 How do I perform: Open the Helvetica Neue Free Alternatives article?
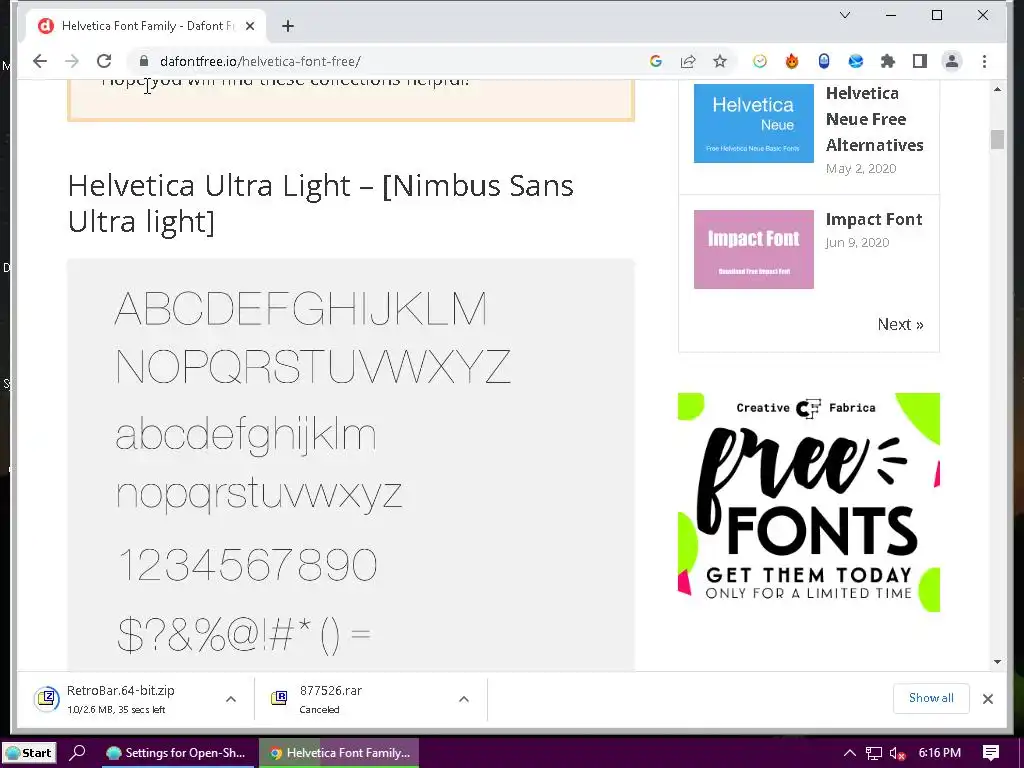click(874, 119)
